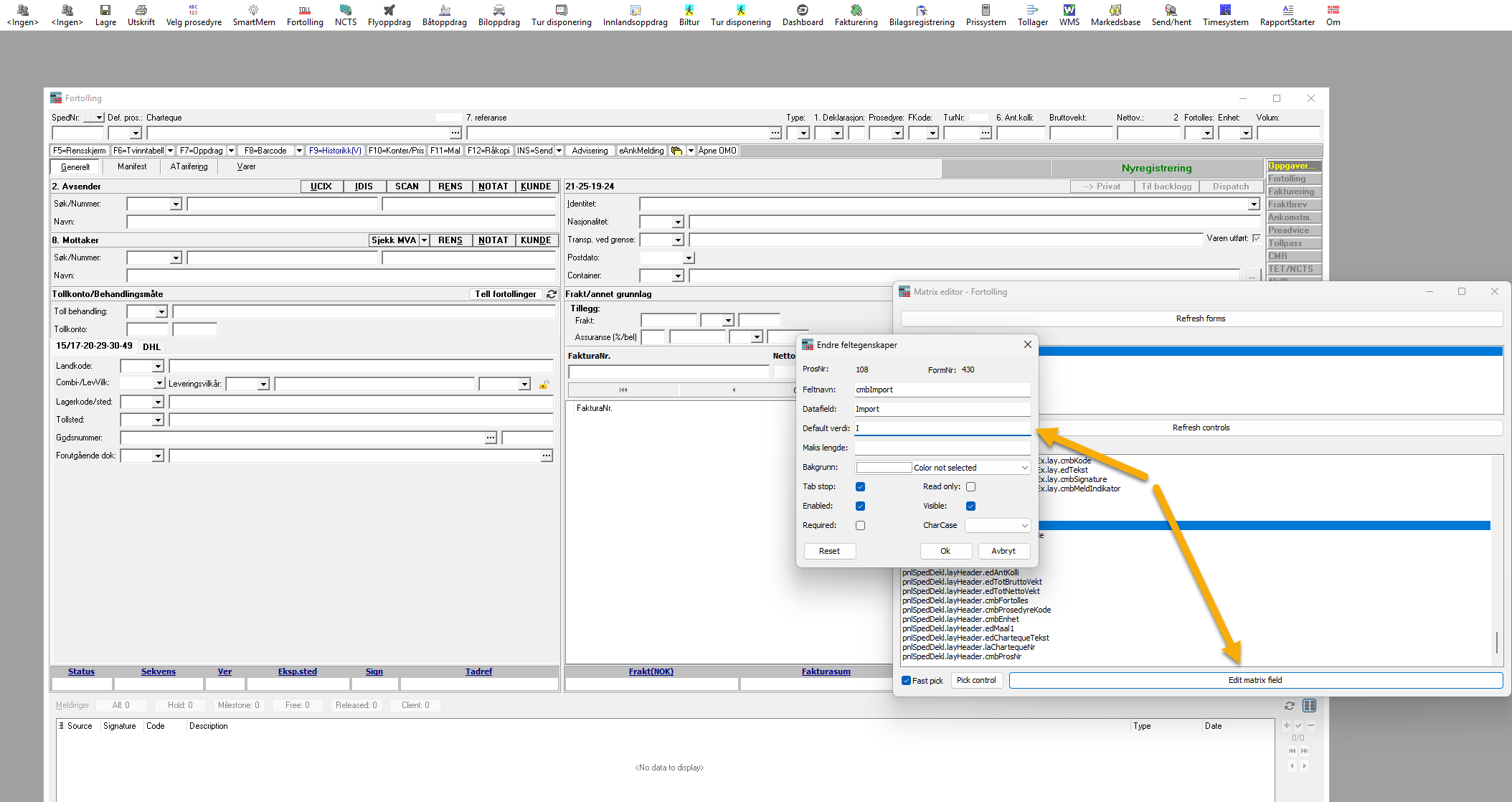Switch to the Manifest tab
Image resolution: width=1512 pixels, height=802 pixels.
click(x=132, y=166)
